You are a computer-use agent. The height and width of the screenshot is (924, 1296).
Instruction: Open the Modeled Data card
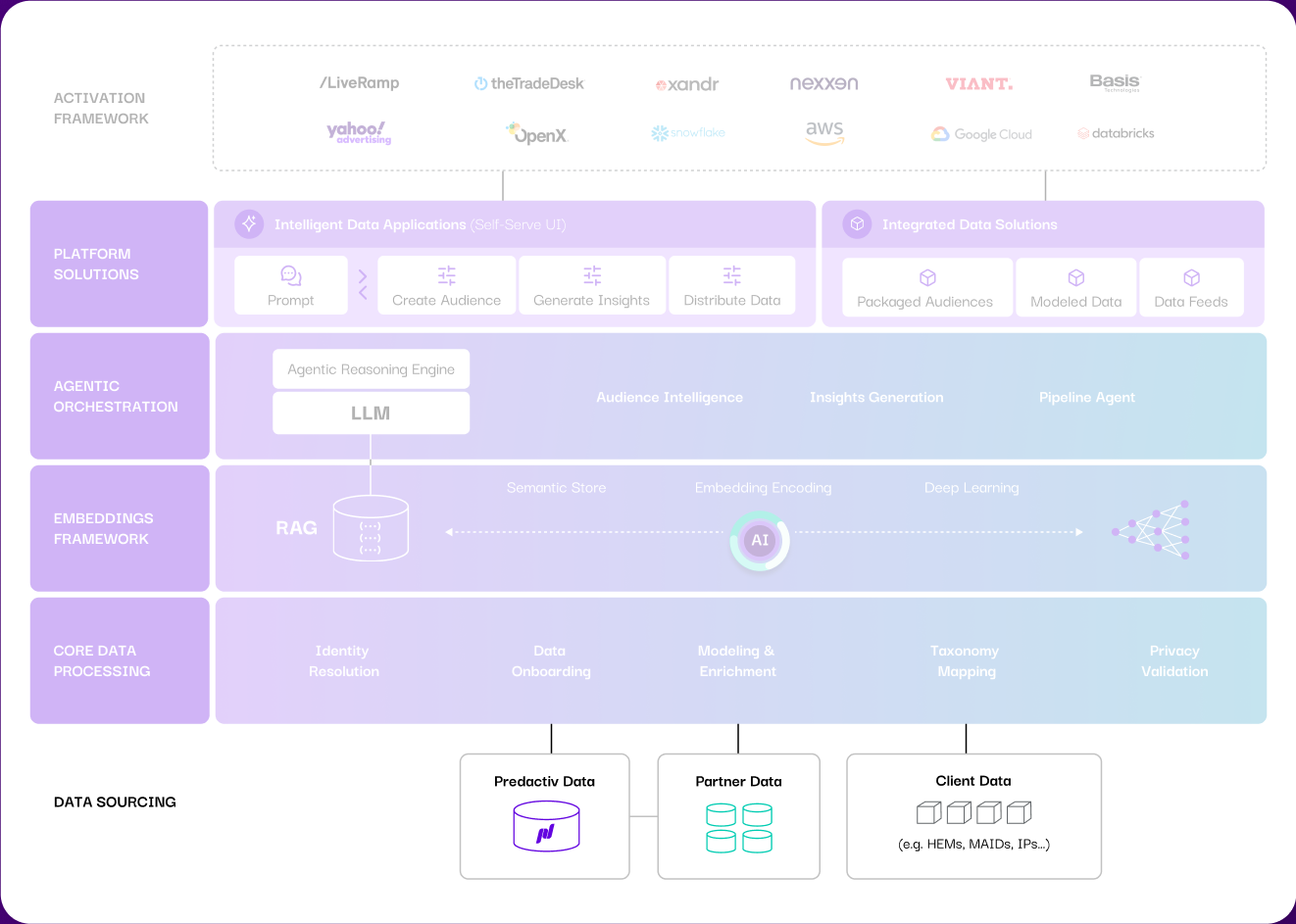click(1076, 287)
